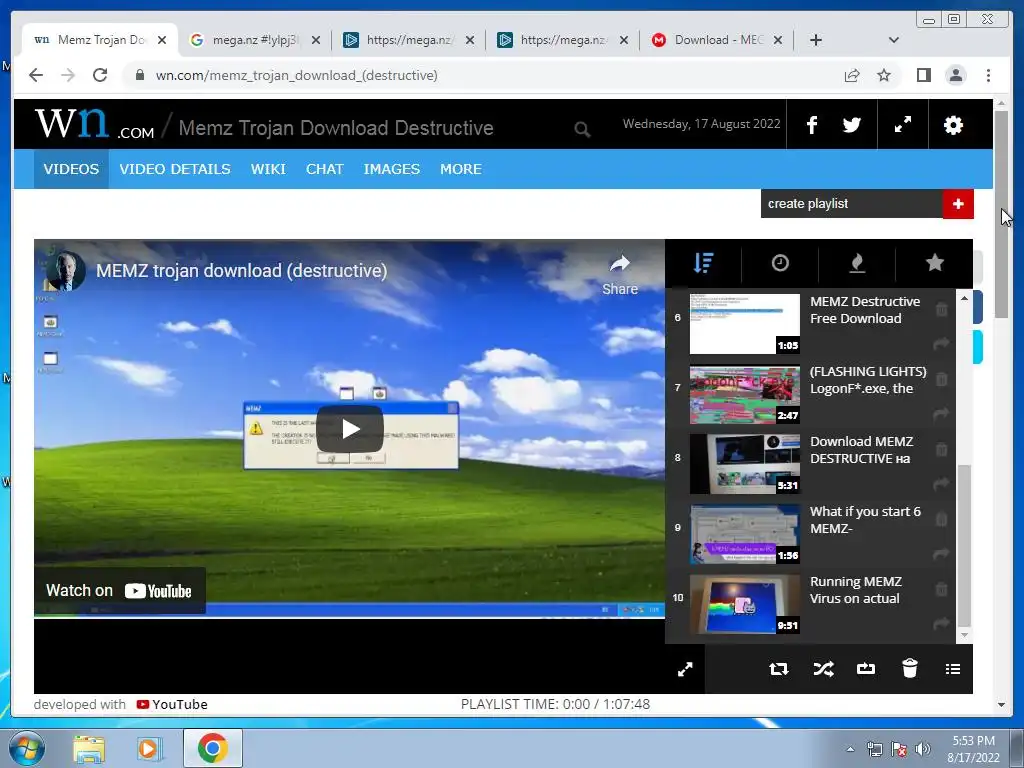Click MEMZ trojan download video title

(x=242, y=270)
